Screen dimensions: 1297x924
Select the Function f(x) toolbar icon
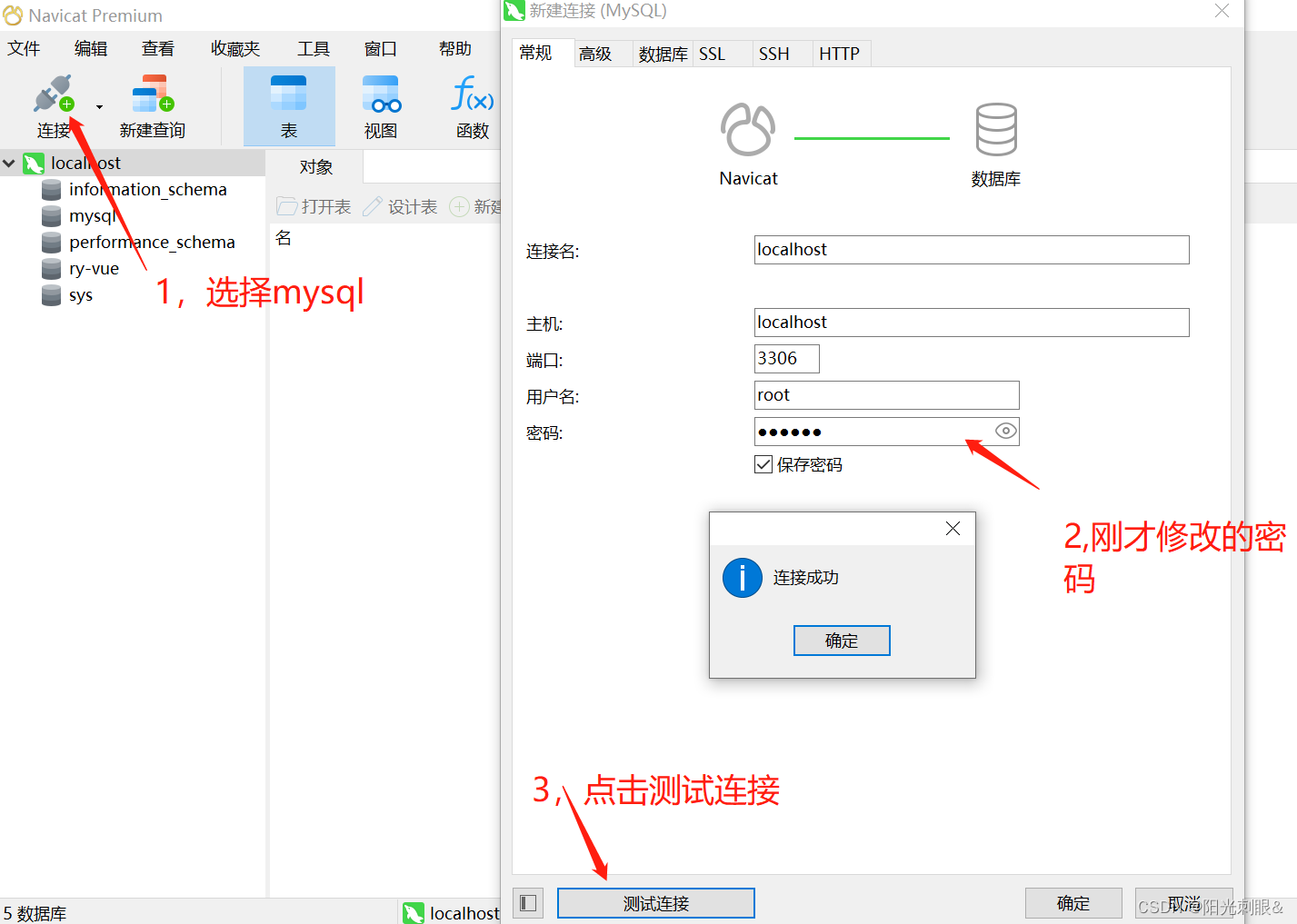pos(473,94)
